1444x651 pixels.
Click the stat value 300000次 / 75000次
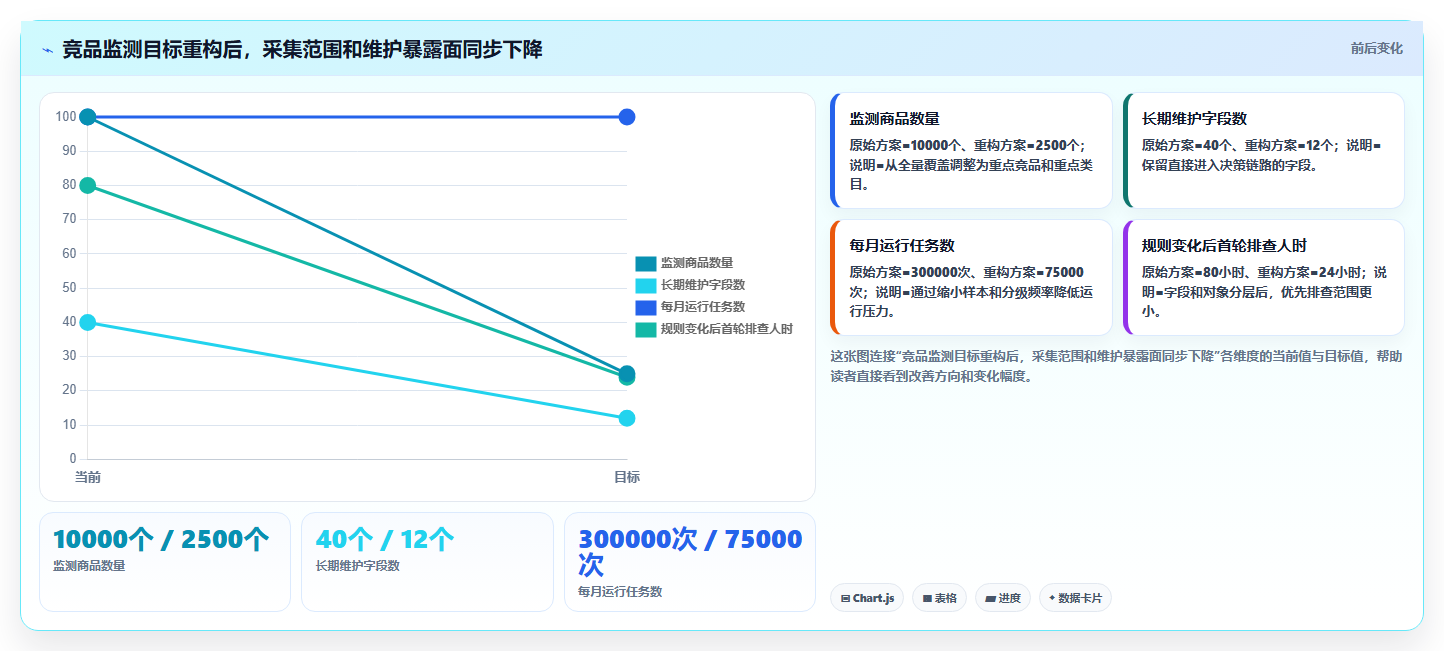pos(690,552)
